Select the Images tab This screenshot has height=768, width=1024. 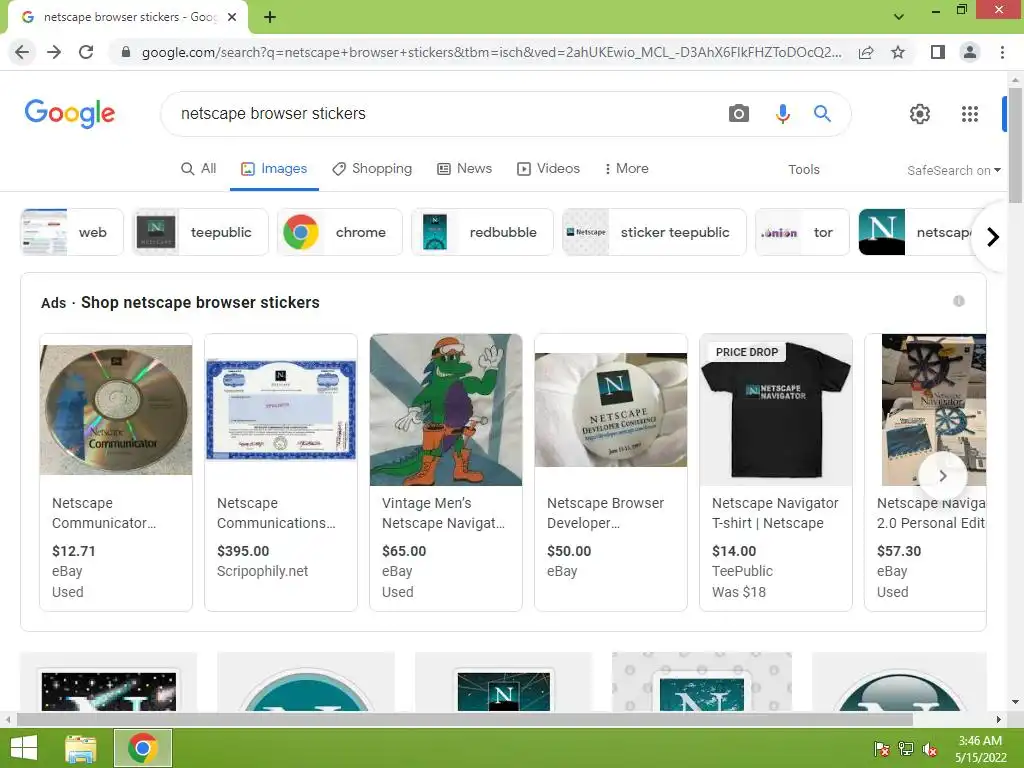click(x=274, y=168)
